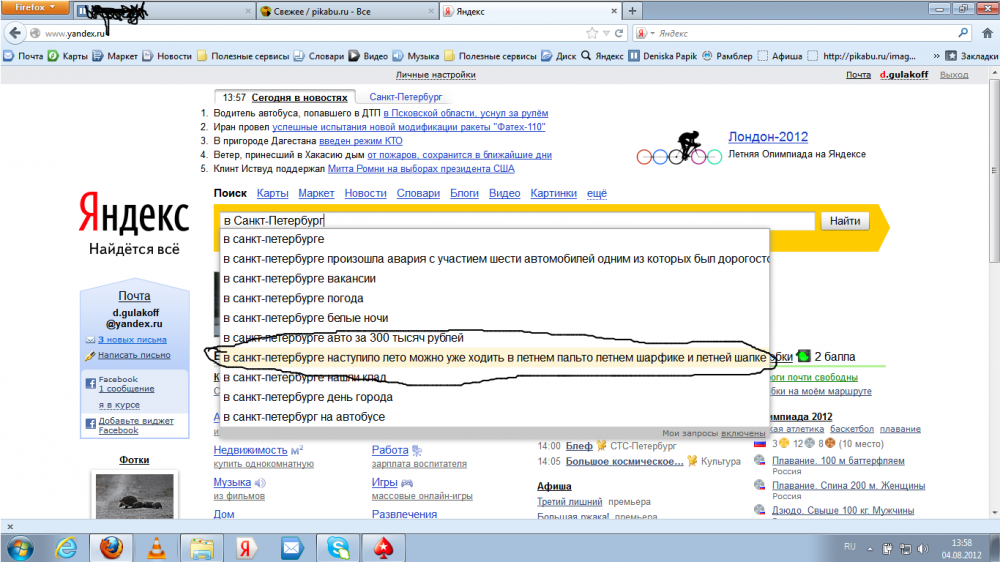Select suggestion 'в санкт-петербурге белые ночи'
The width and height of the screenshot is (1000, 562).
click(x=494, y=318)
